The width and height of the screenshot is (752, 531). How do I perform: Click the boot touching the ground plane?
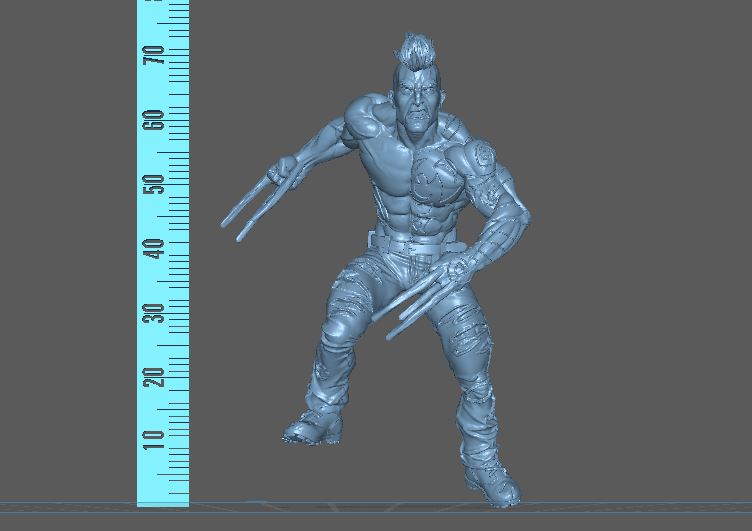tap(492, 483)
